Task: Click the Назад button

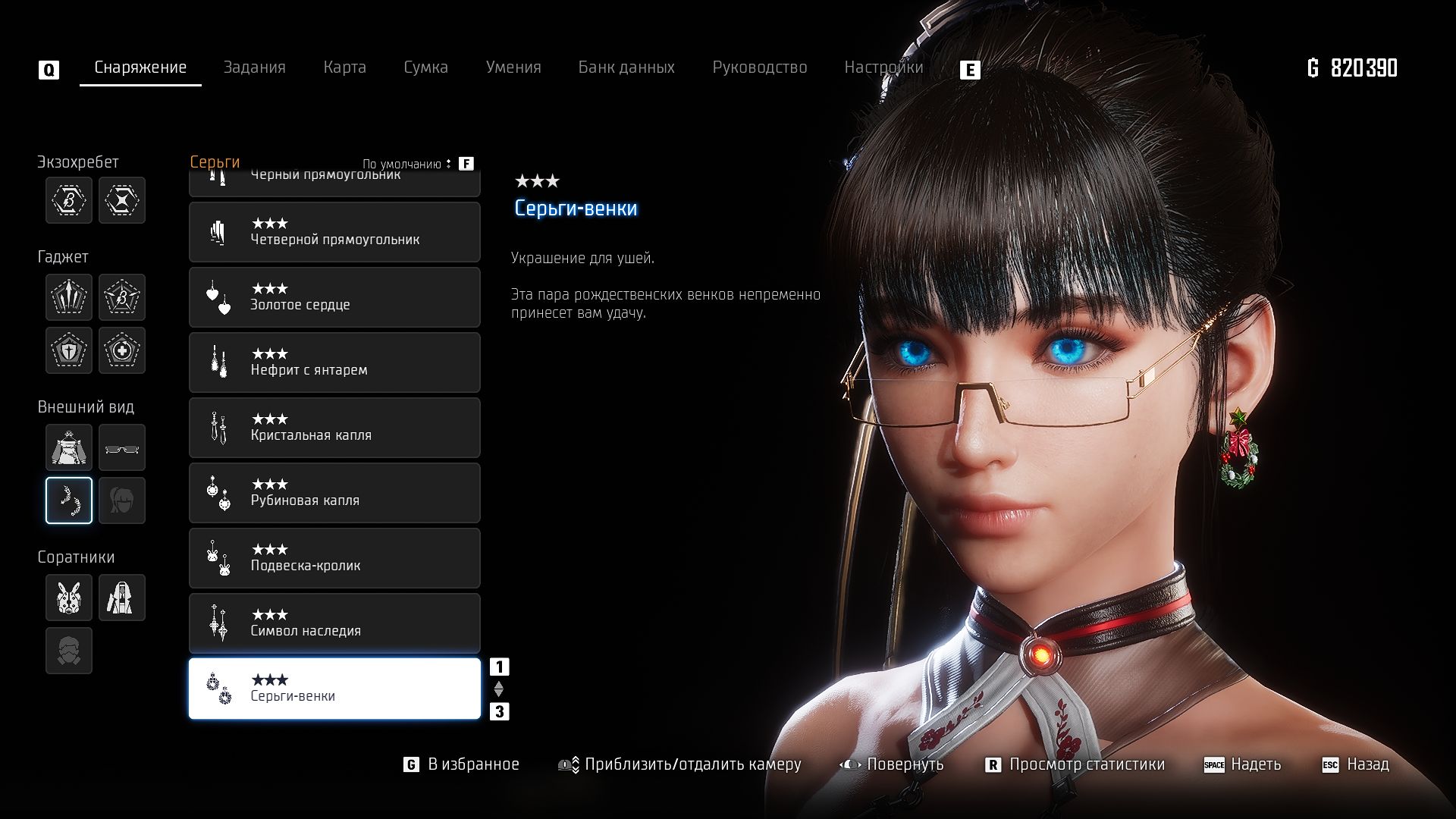Action: (1367, 764)
